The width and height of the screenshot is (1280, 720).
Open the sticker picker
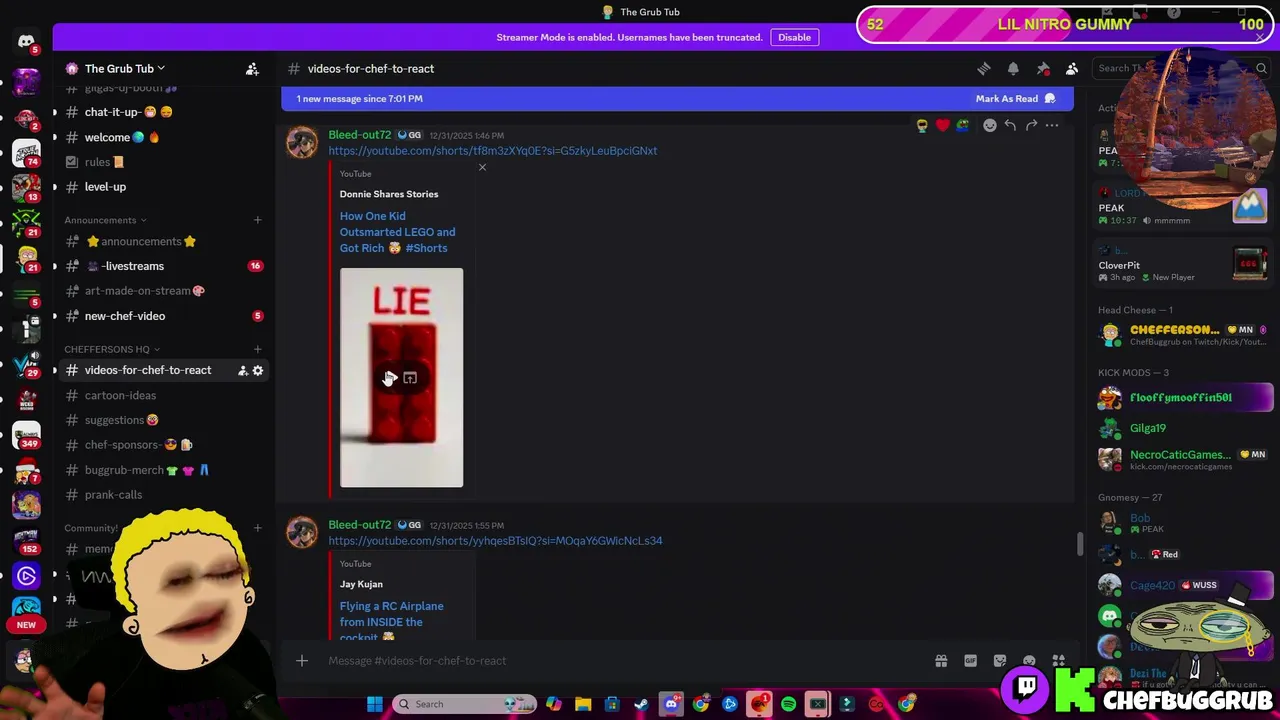[1000, 660]
